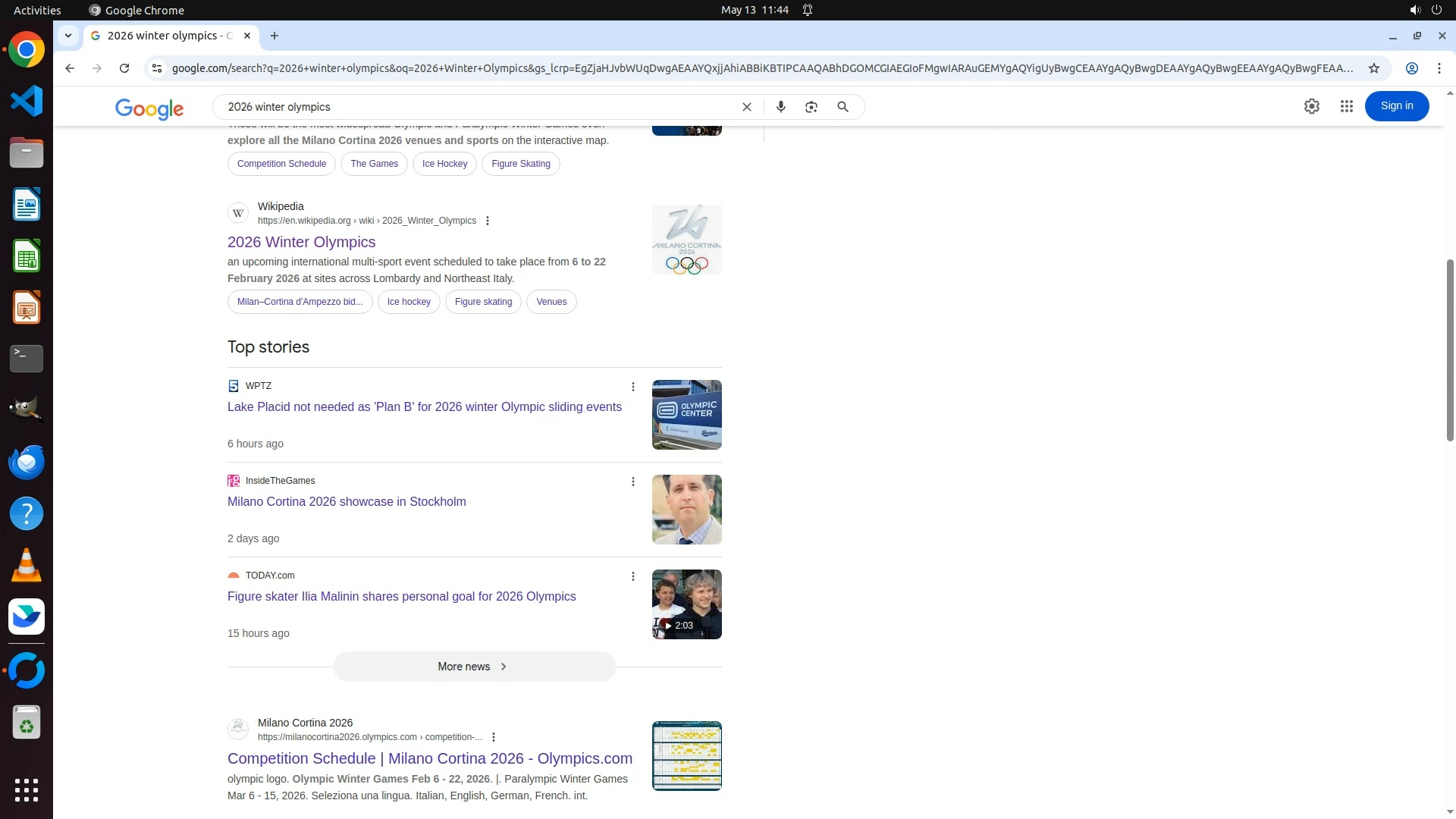Launch Visual Studio Code from dock

pos(27,101)
